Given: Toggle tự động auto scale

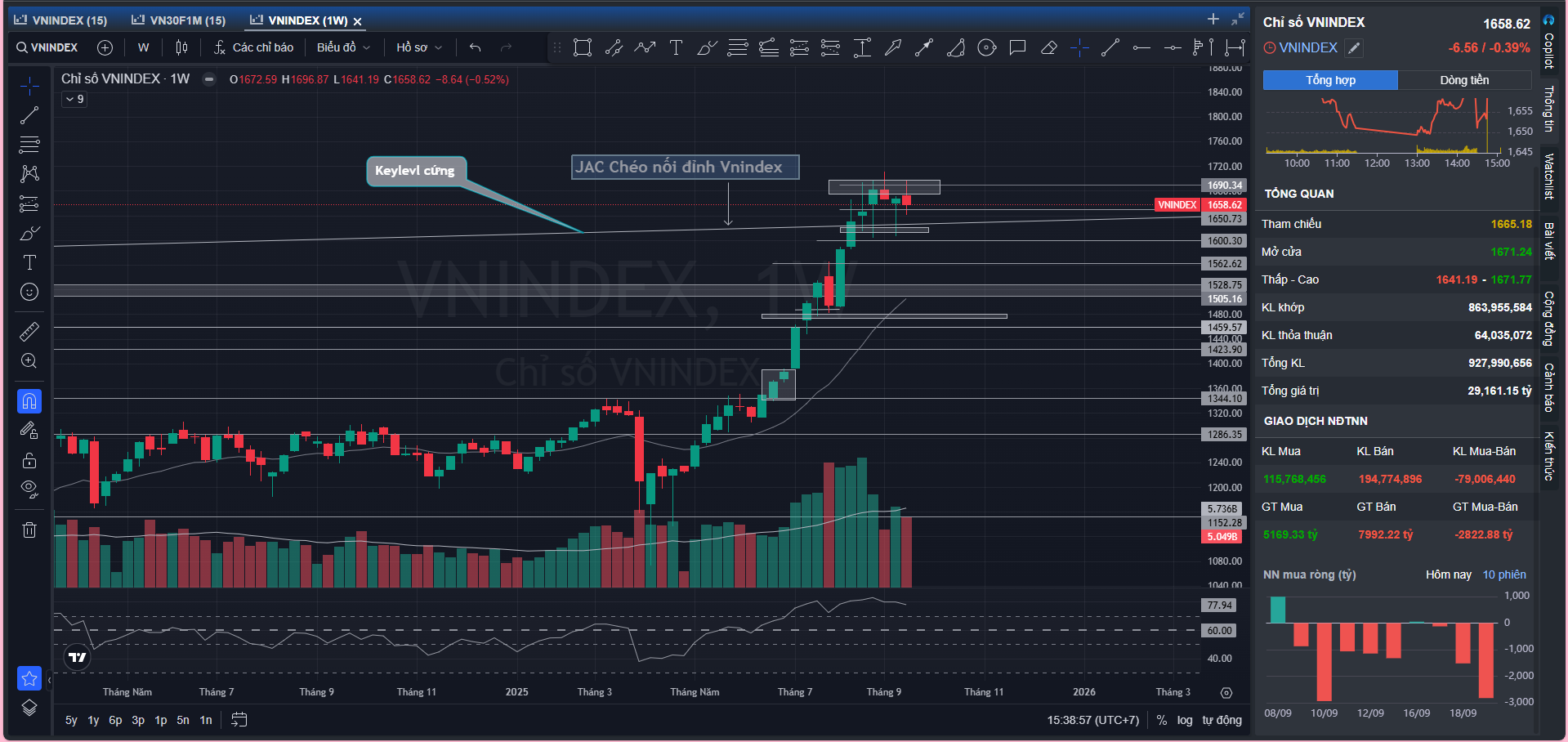Looking at the screenshot, I should (x=1222, y=720).
